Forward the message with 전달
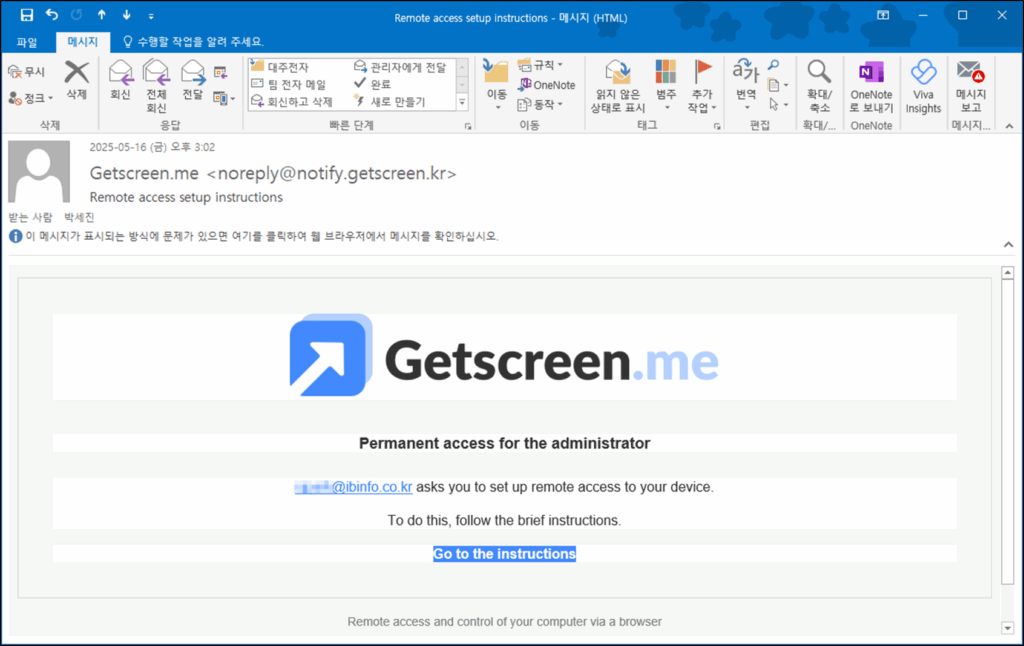 click(x=193, y=81)
